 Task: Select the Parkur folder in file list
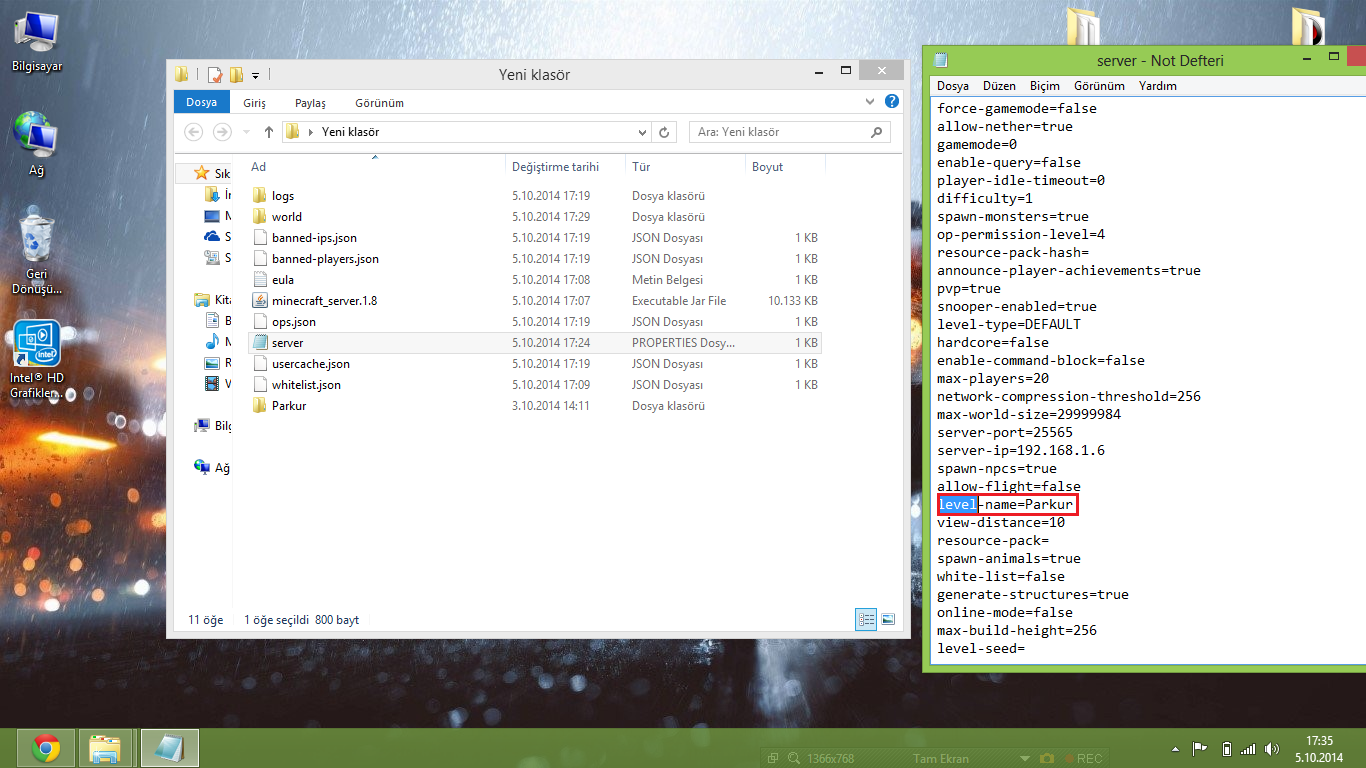(534, 406)
